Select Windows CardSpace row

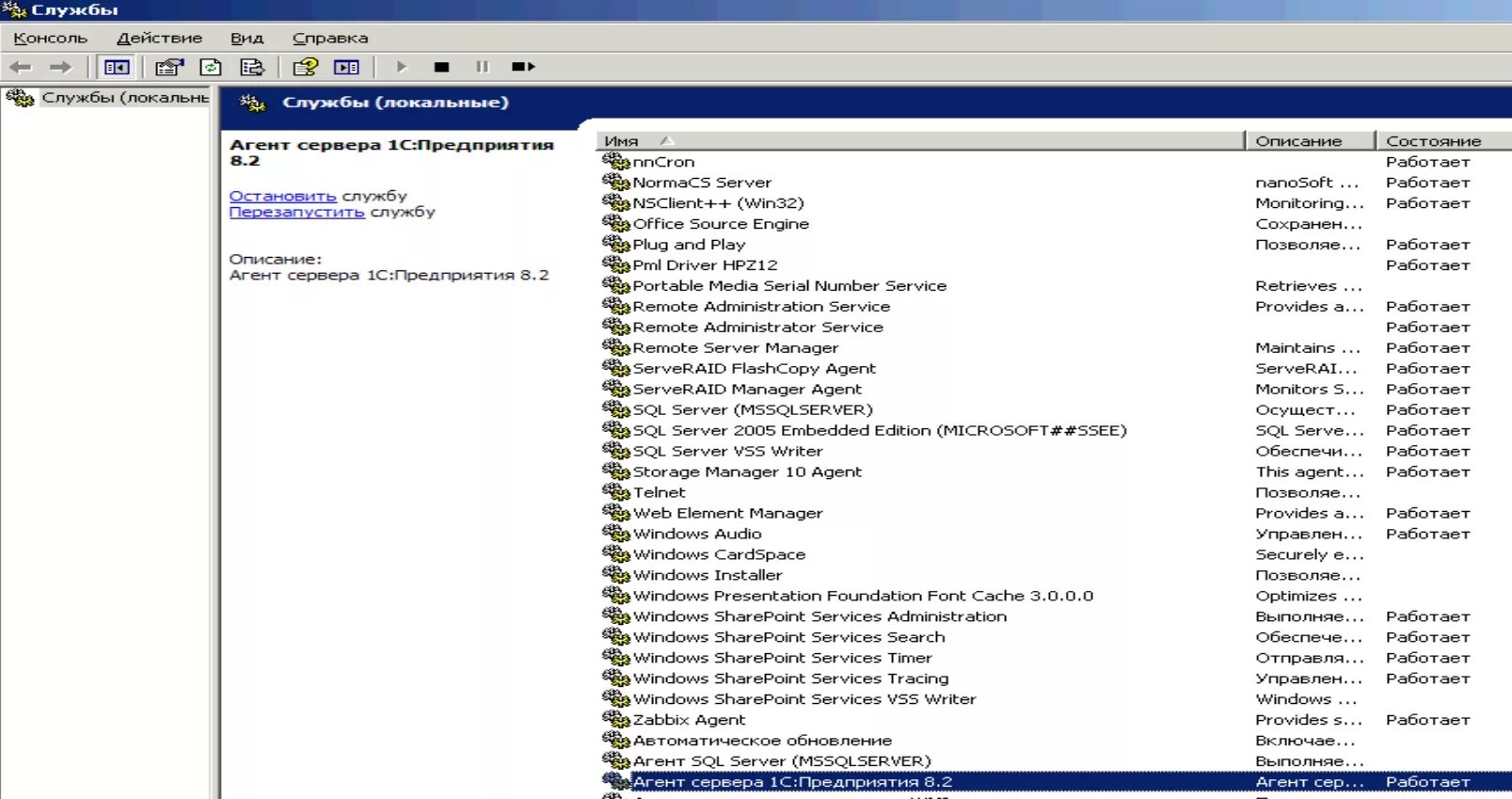tap(1054, 553)
